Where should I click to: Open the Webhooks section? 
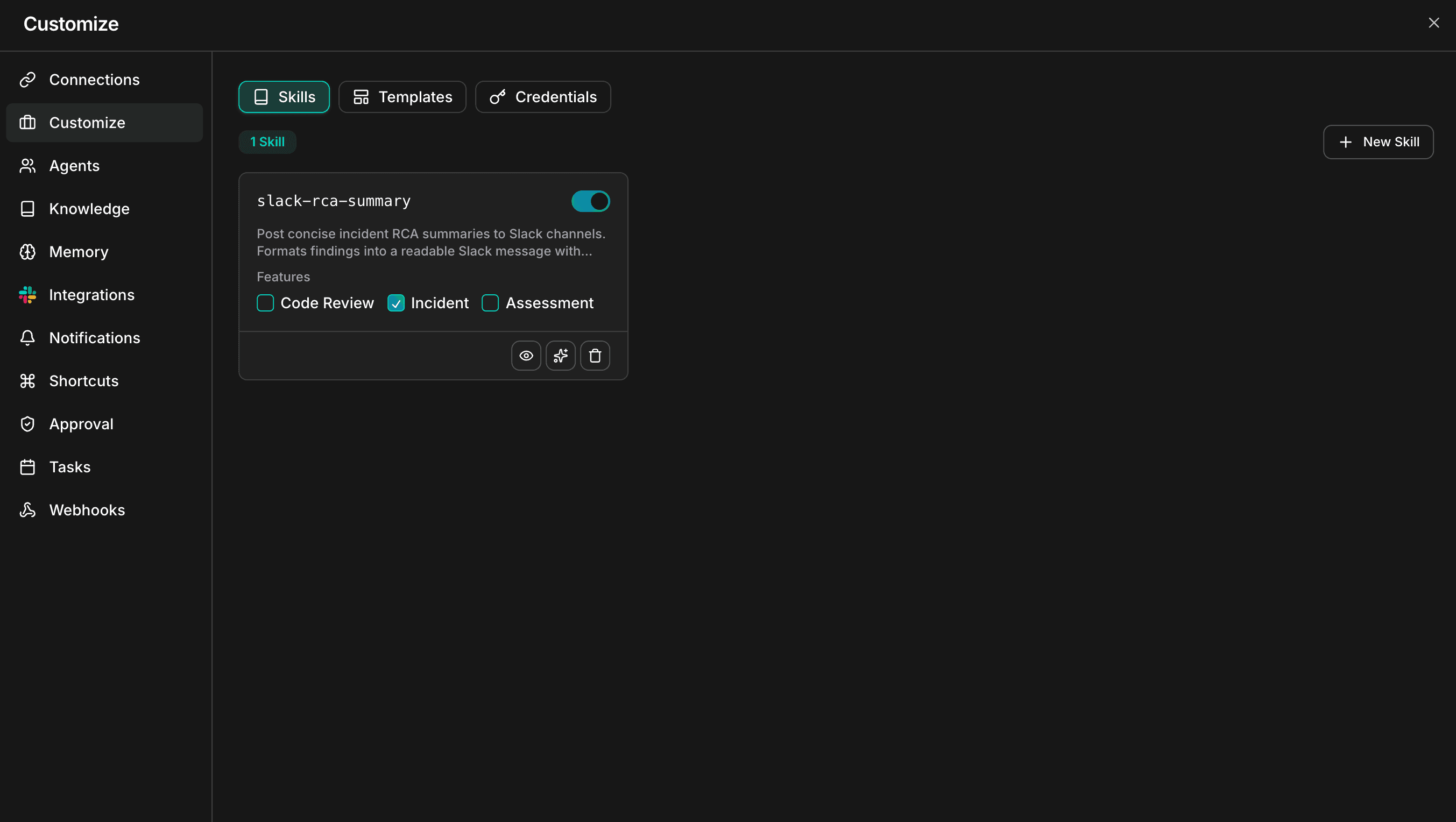[87, 509]
